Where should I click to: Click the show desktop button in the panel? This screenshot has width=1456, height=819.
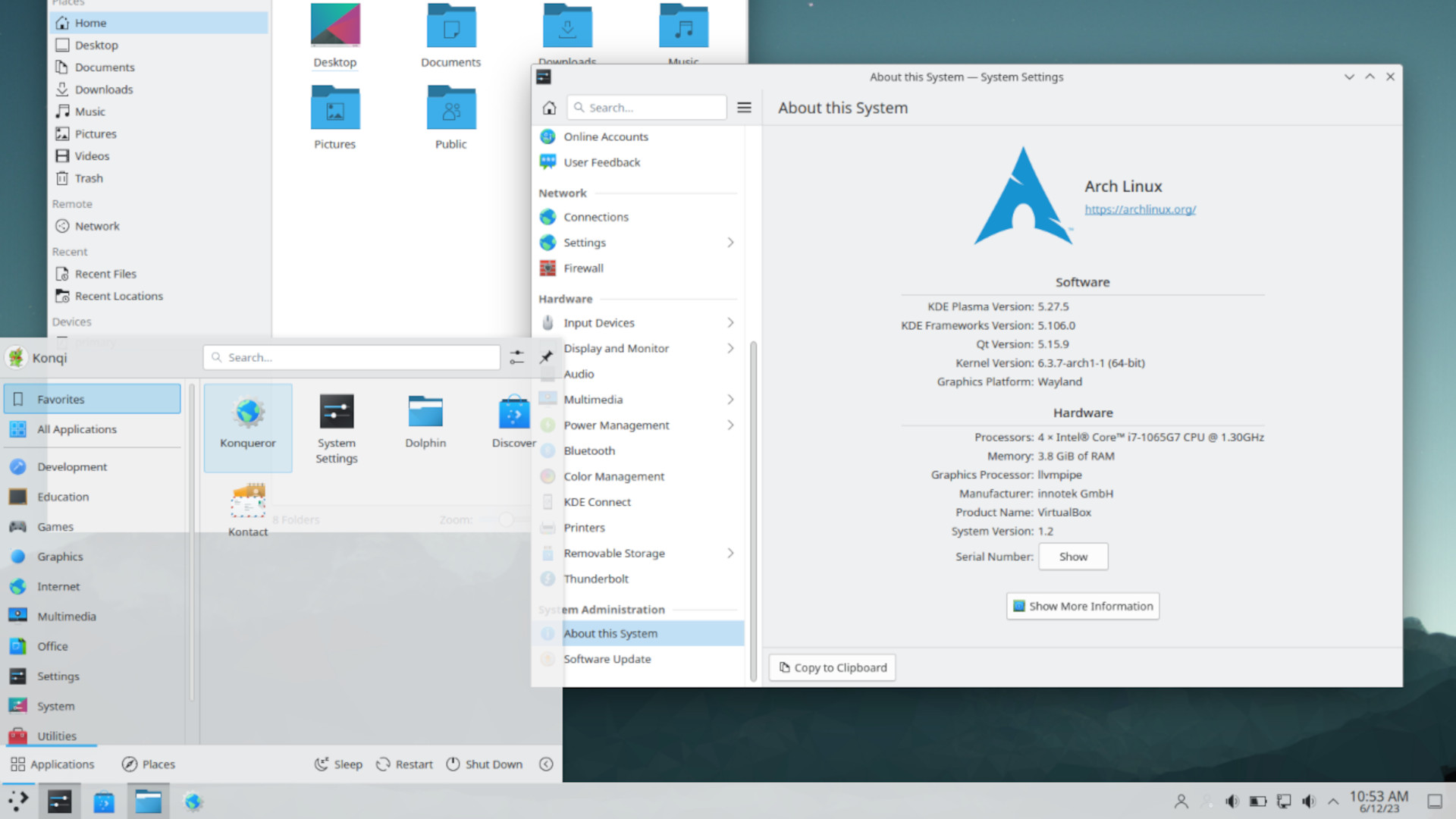(1435, 802)
